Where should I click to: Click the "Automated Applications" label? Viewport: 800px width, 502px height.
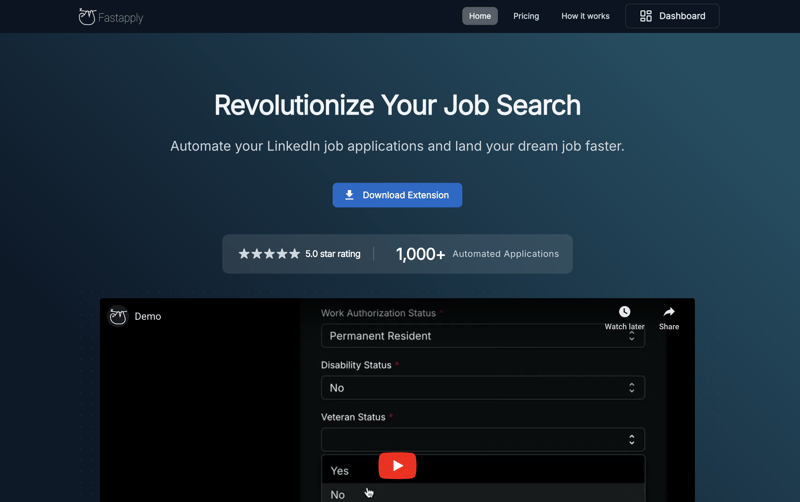click(506, 254)
